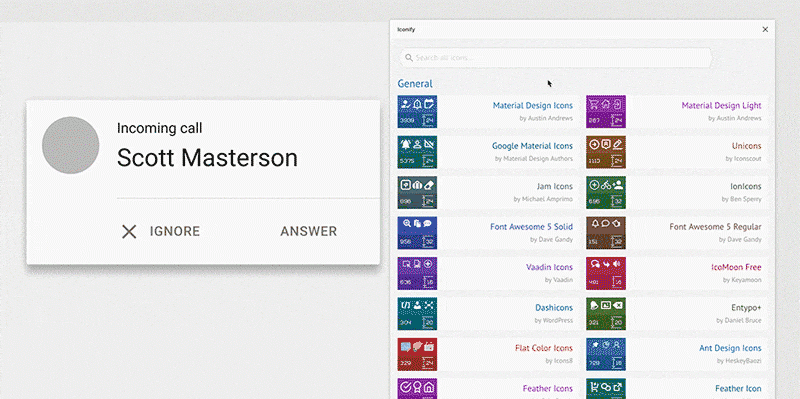This screenshot has height=399, width=800.
Task: Click the X icon beside IGNORE
Action: coord(129,232)
